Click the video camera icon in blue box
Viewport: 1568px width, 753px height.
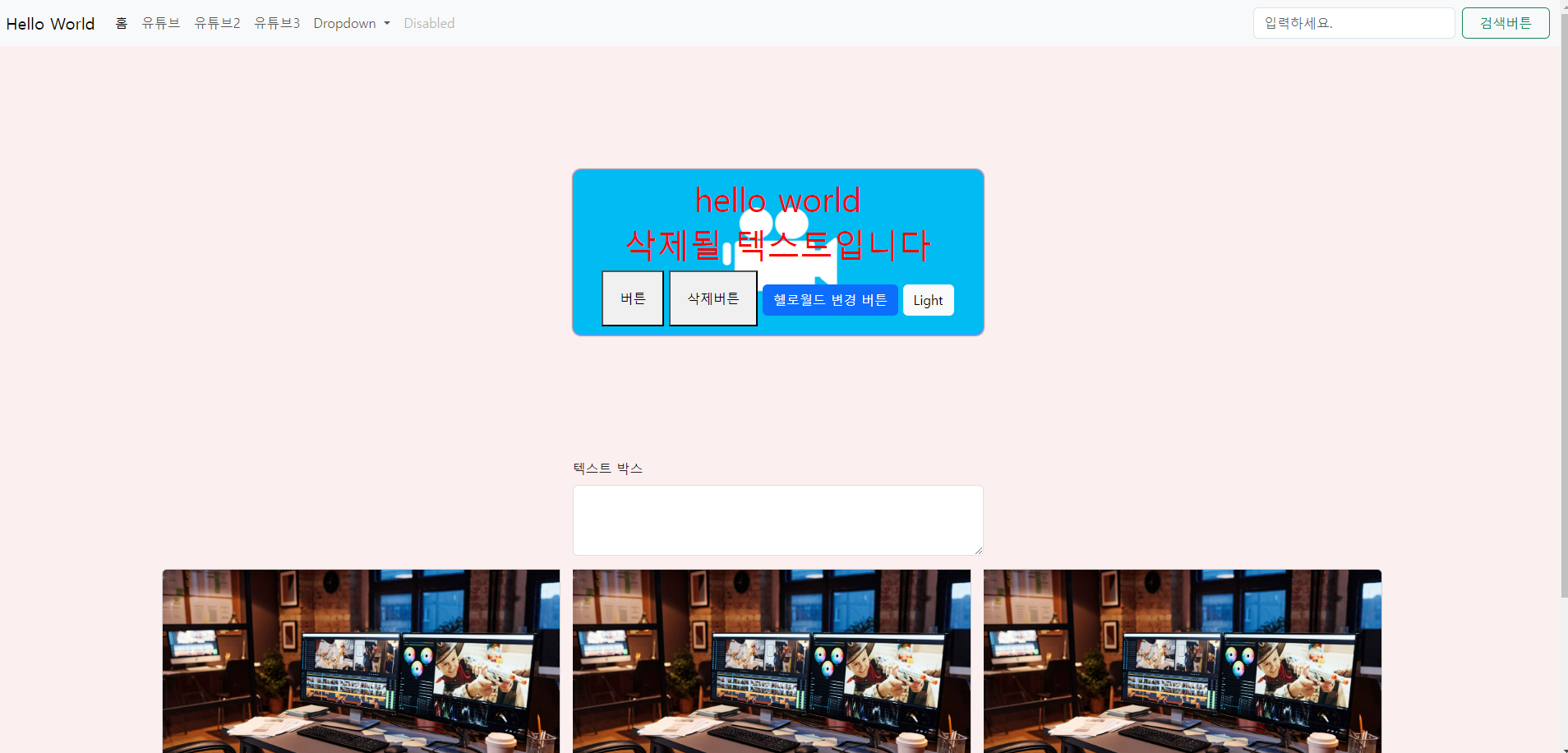pyautogui.click(x=781, y=251)
